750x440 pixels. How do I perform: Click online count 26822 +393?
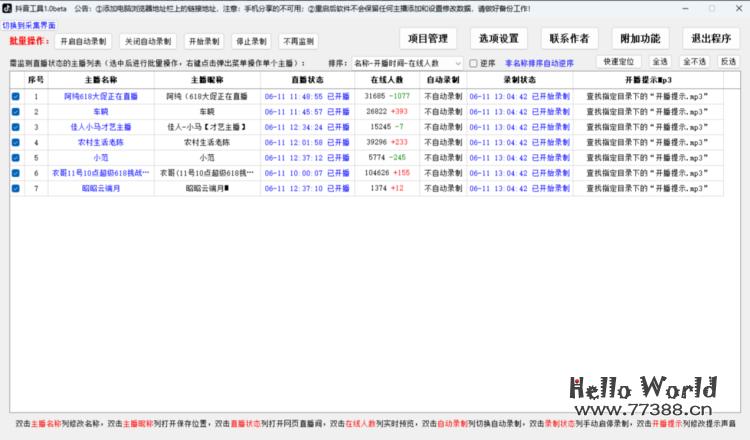tap(387, 111)
